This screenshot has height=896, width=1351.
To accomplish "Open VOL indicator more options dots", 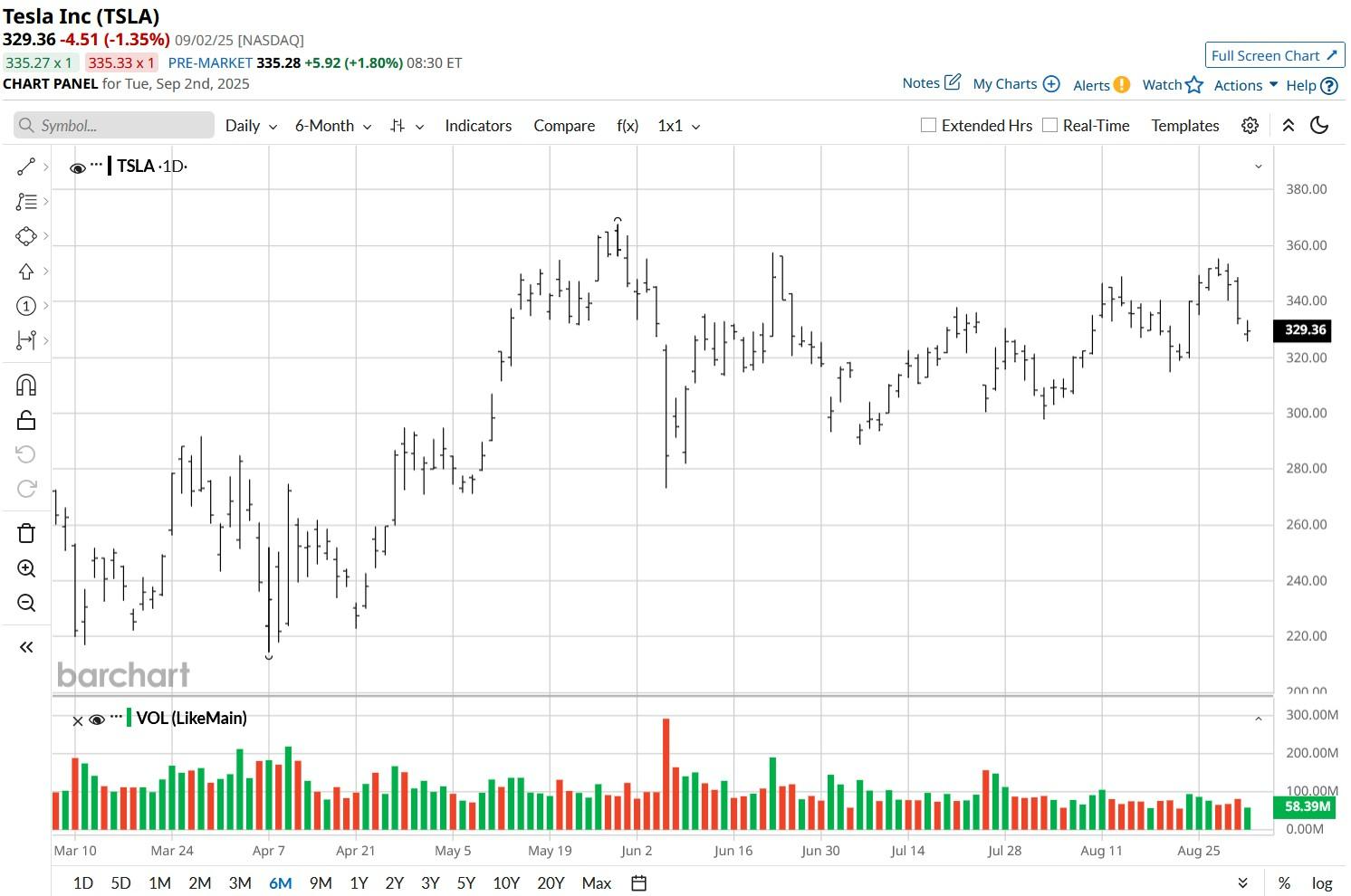I will pos(116,717).
